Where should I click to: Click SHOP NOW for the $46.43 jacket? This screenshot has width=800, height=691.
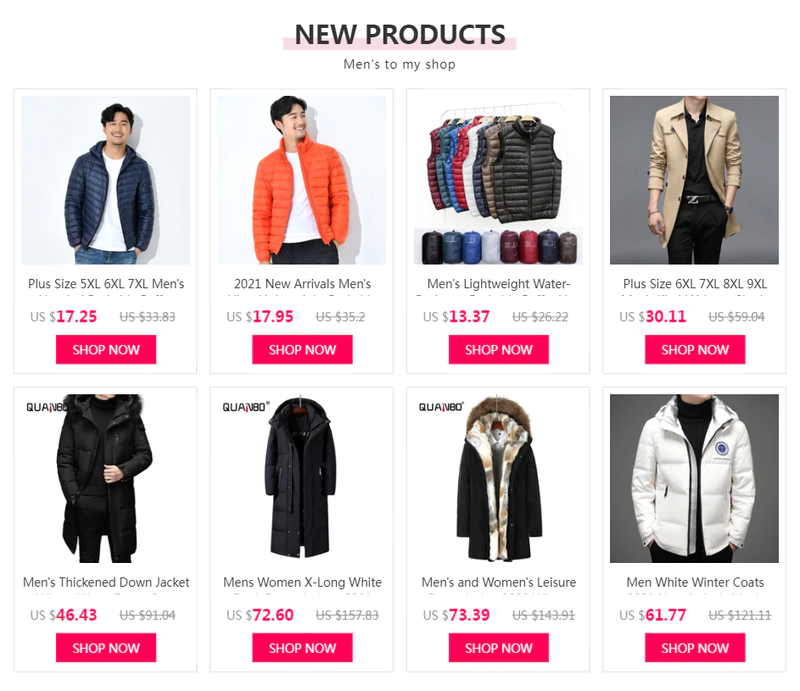click(x=106, y=648)
